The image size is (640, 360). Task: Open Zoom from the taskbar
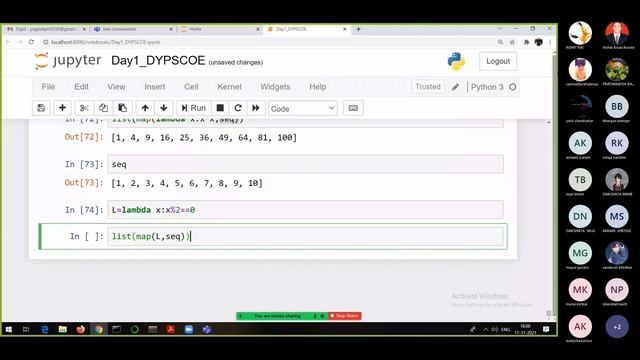pos(189,329)
